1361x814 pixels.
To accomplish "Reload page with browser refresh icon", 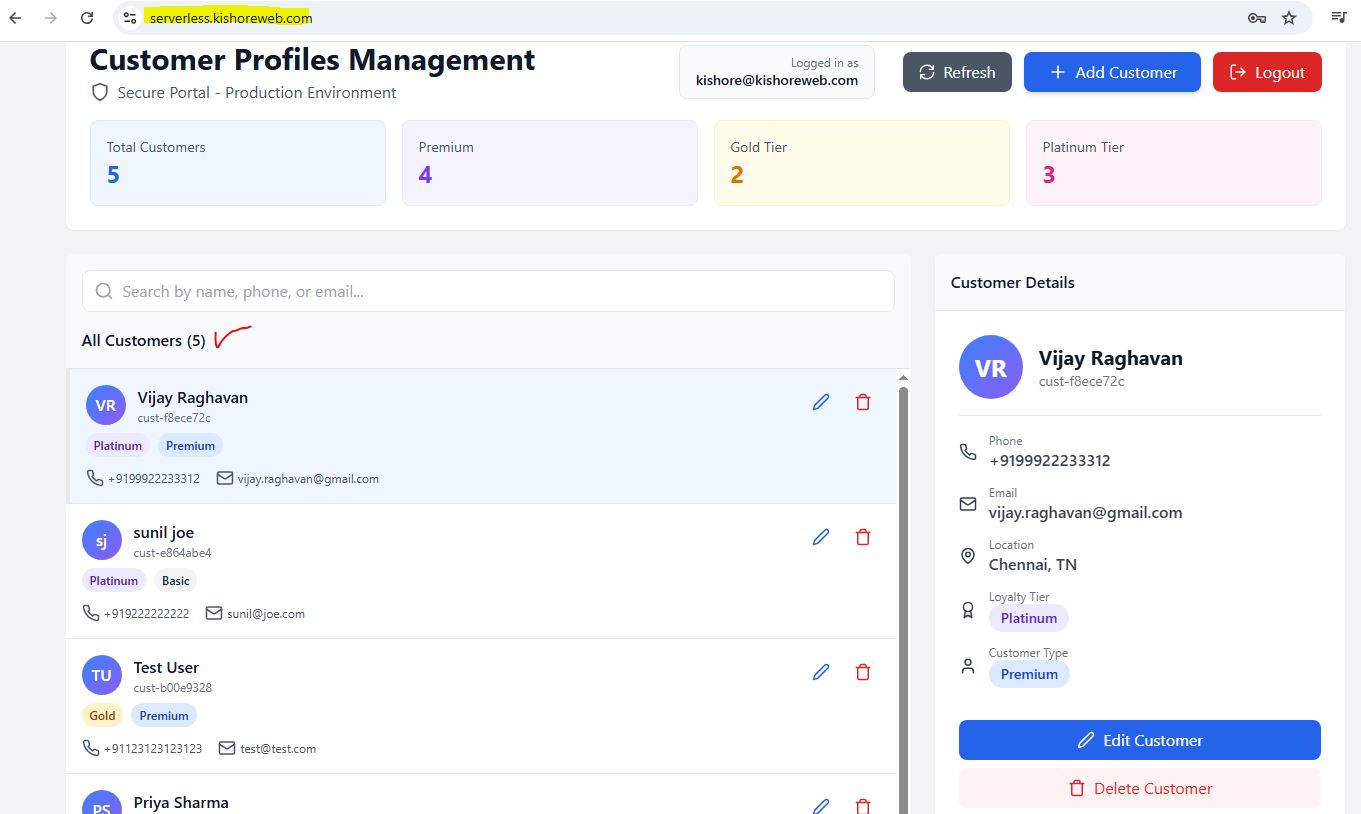I will (87, 18).
